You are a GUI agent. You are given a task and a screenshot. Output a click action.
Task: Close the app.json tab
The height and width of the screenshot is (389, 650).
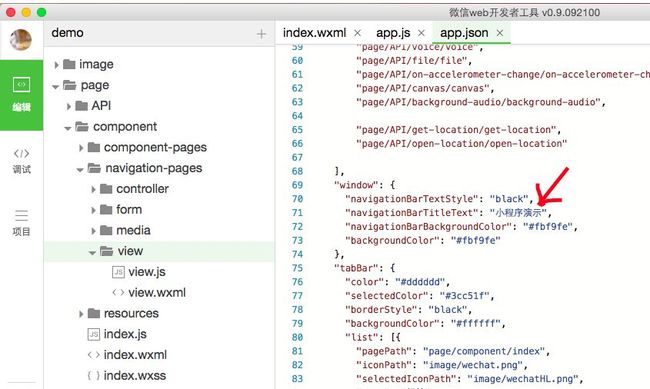tap(500, 33)
